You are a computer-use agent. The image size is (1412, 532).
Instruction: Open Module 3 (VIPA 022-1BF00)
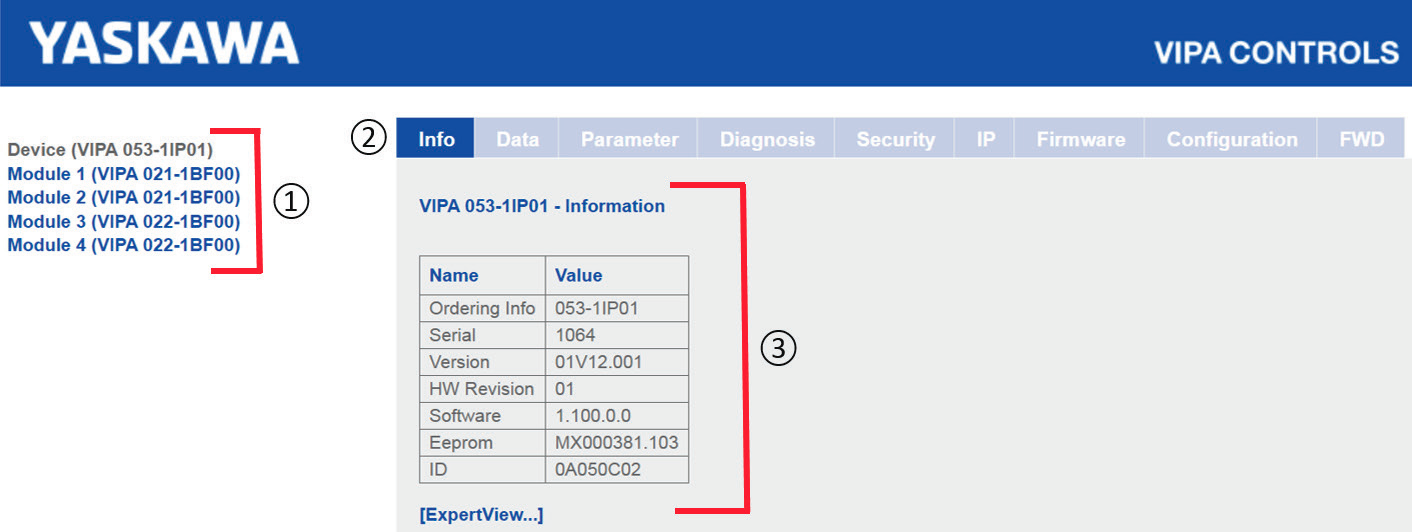tap(124, 221)
